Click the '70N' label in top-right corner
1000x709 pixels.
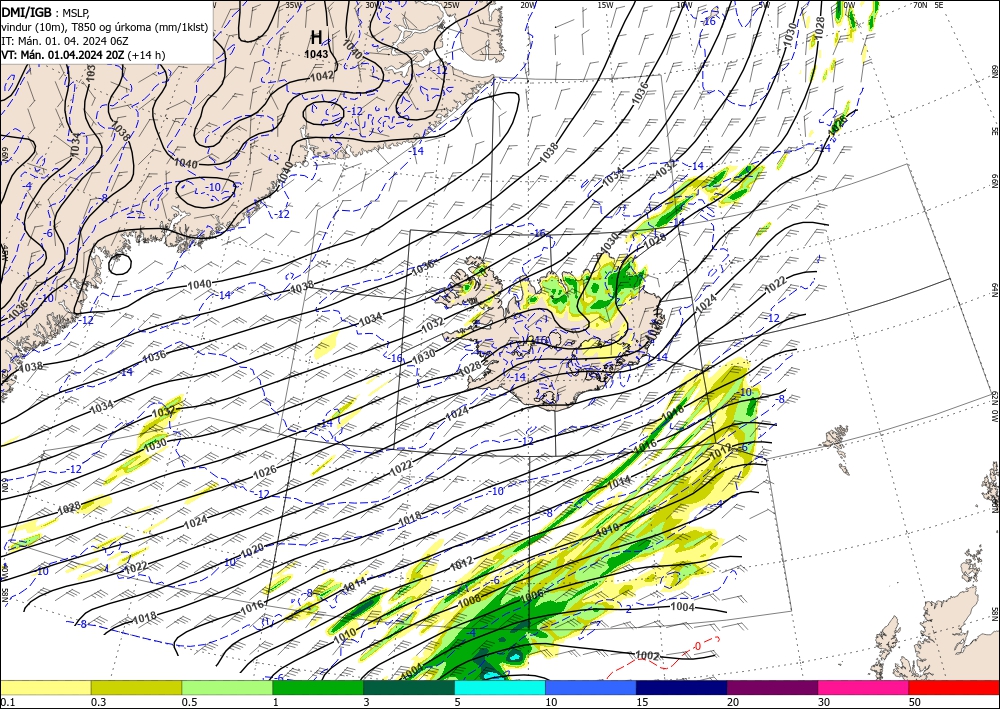point(920,4)
